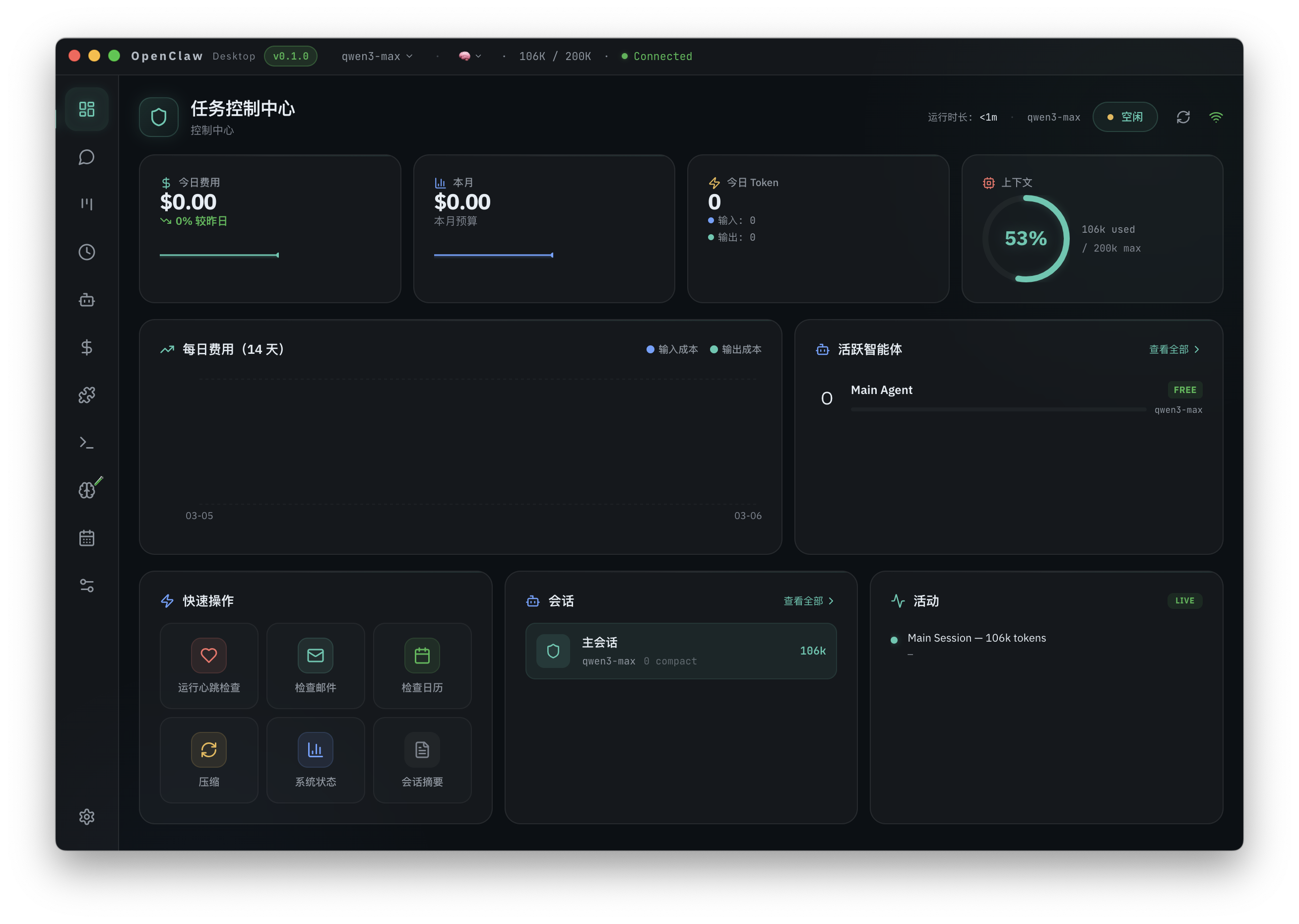This screenshot has height=924, width=1299.
Task: Run the 运行心跳检查 quick action
Action: [209, 665]
